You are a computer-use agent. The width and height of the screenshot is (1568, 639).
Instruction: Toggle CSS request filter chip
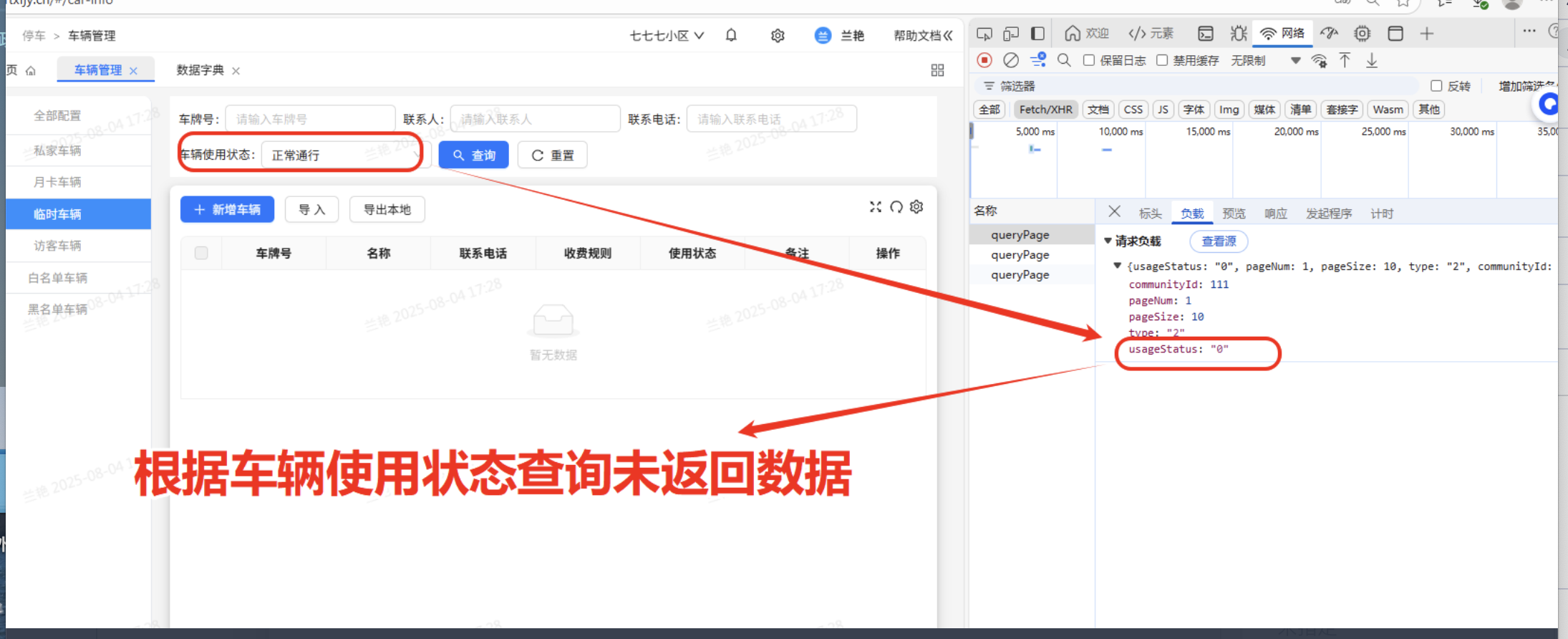[1133, 110]
